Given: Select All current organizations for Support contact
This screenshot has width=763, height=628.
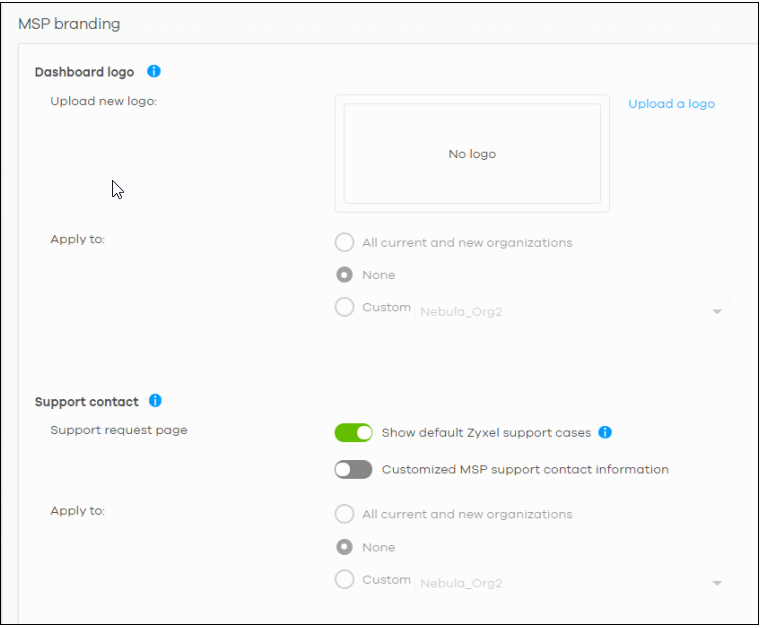Looking at the screenshot, I should click(x=345, y=514).
